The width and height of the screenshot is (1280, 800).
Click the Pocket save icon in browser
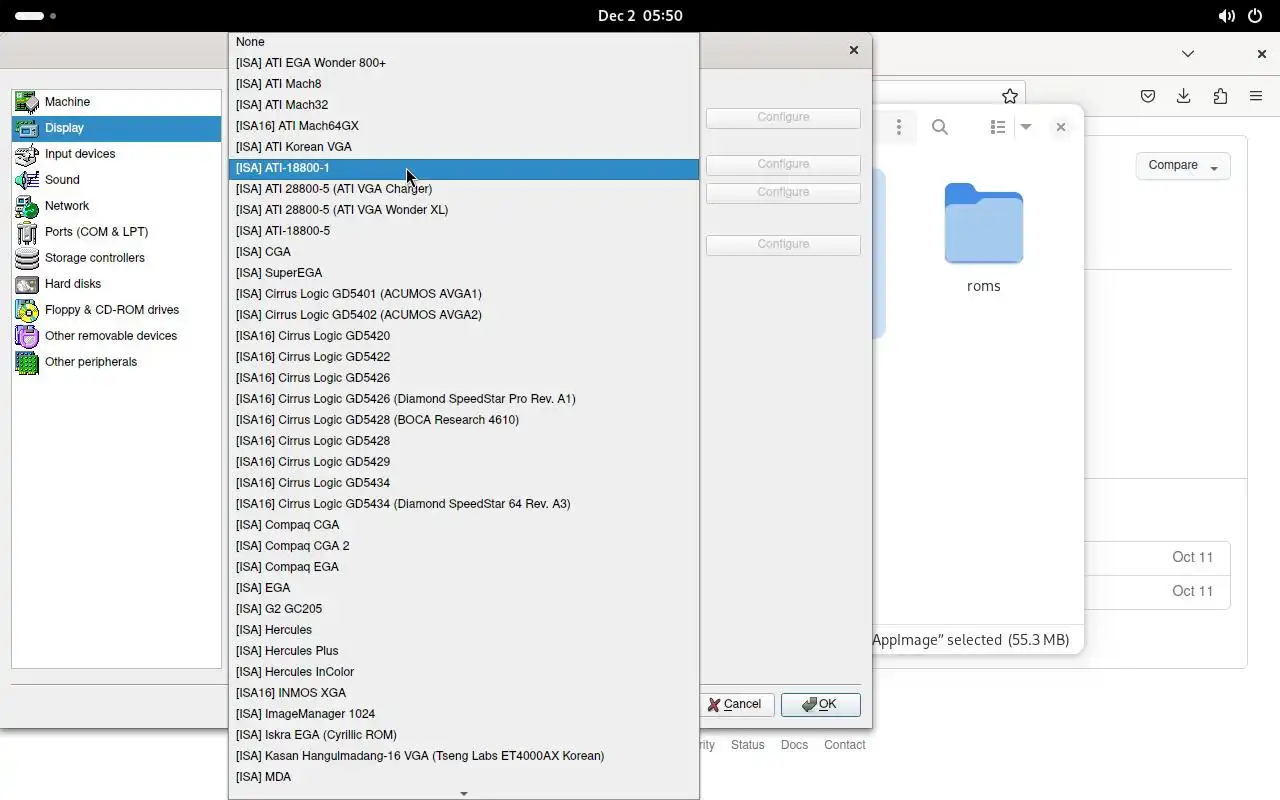(1148, 96)
